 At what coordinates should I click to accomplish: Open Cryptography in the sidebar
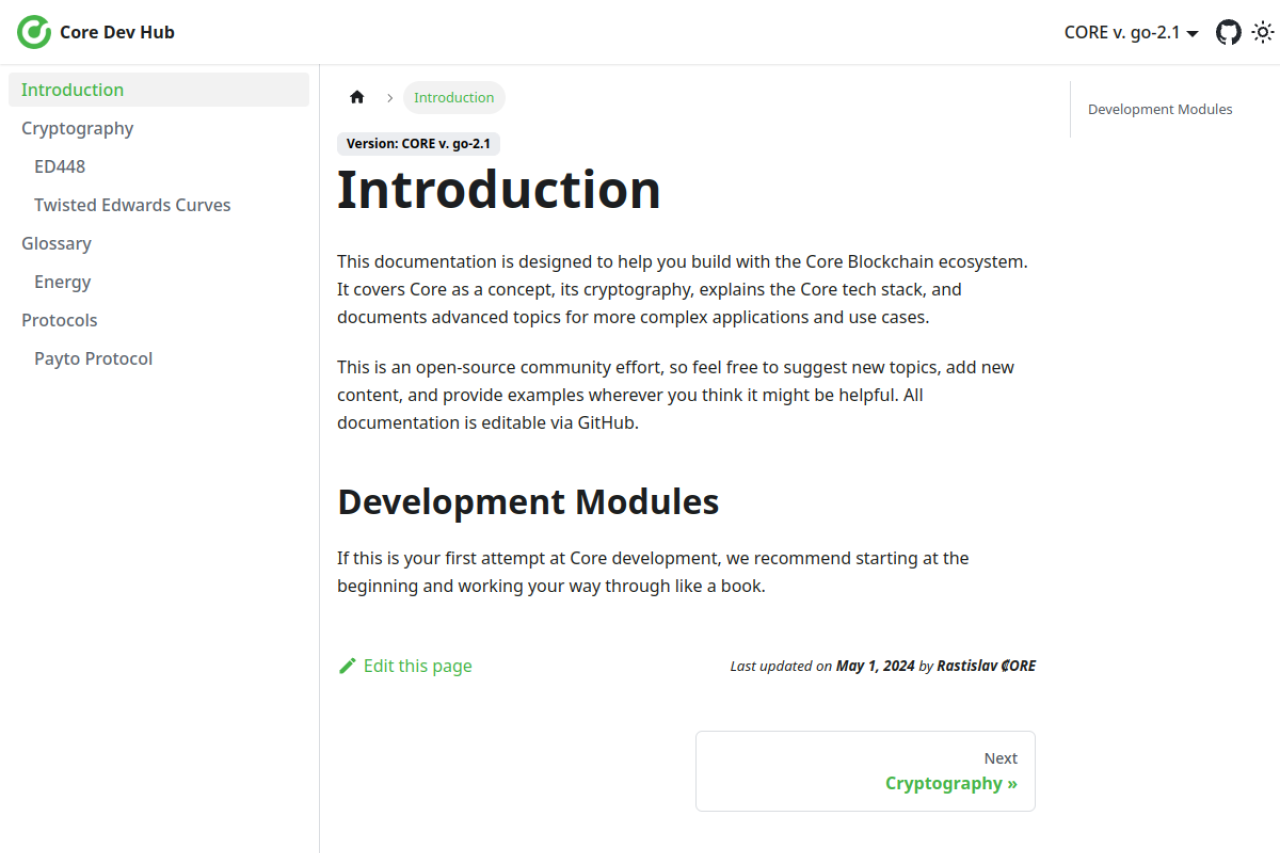(x=77, y=128)
